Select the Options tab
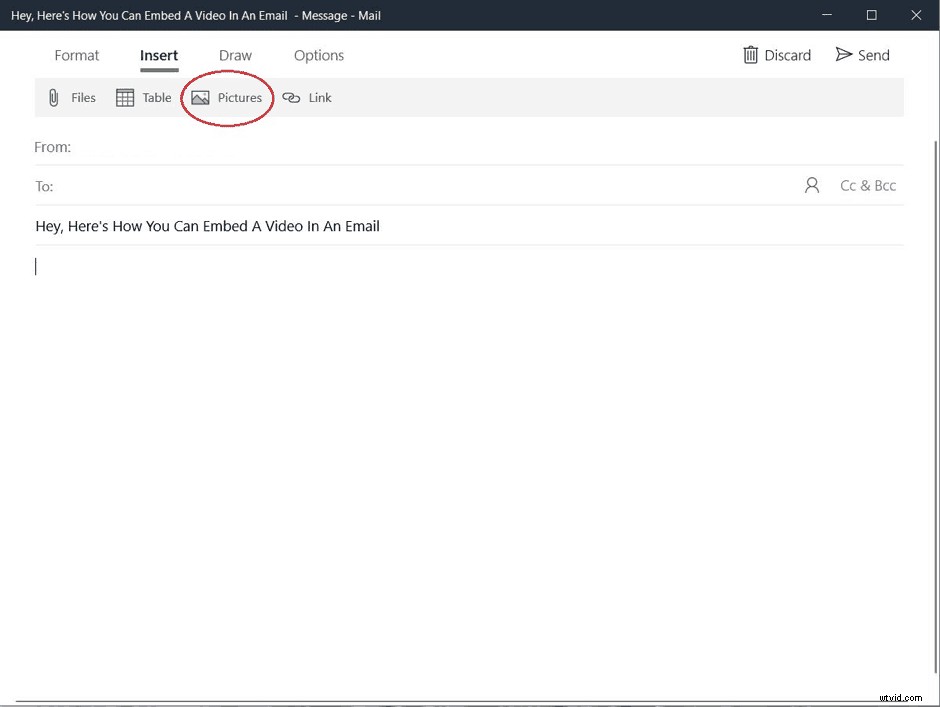The height and width of the screenshot is (707, 940). pyautogui.click(x=318, y=55)
